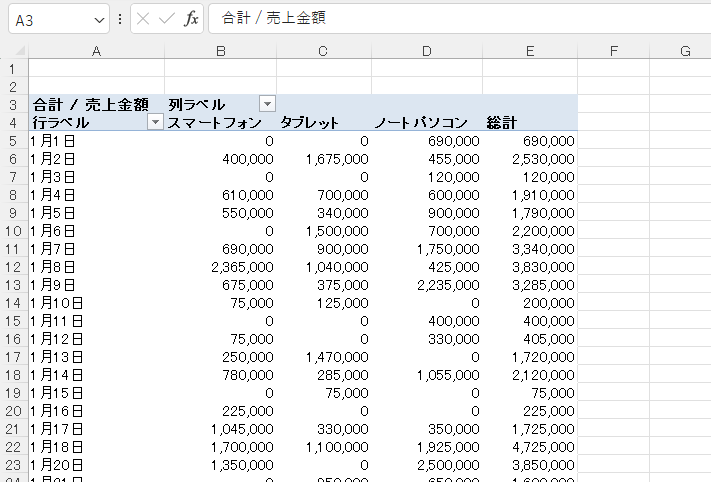
Task: Select row 3 header
Action: coord(13,105)
